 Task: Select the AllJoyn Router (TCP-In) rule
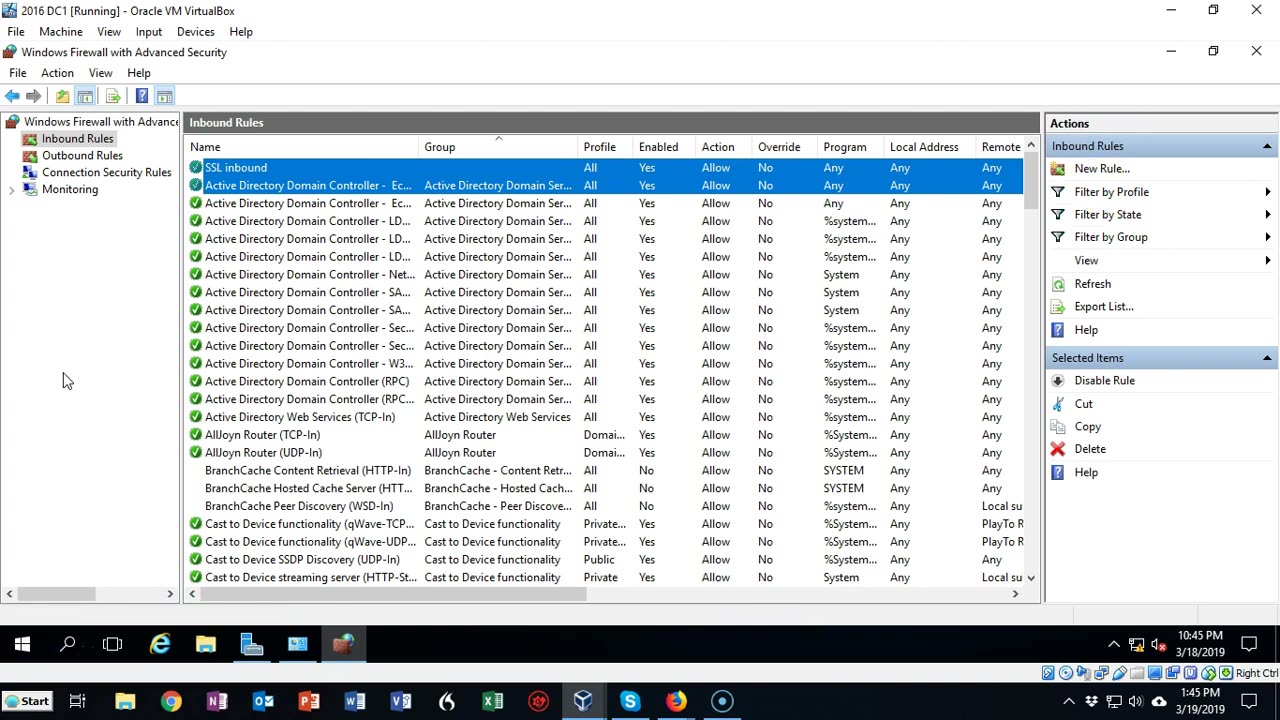[262, 435]
